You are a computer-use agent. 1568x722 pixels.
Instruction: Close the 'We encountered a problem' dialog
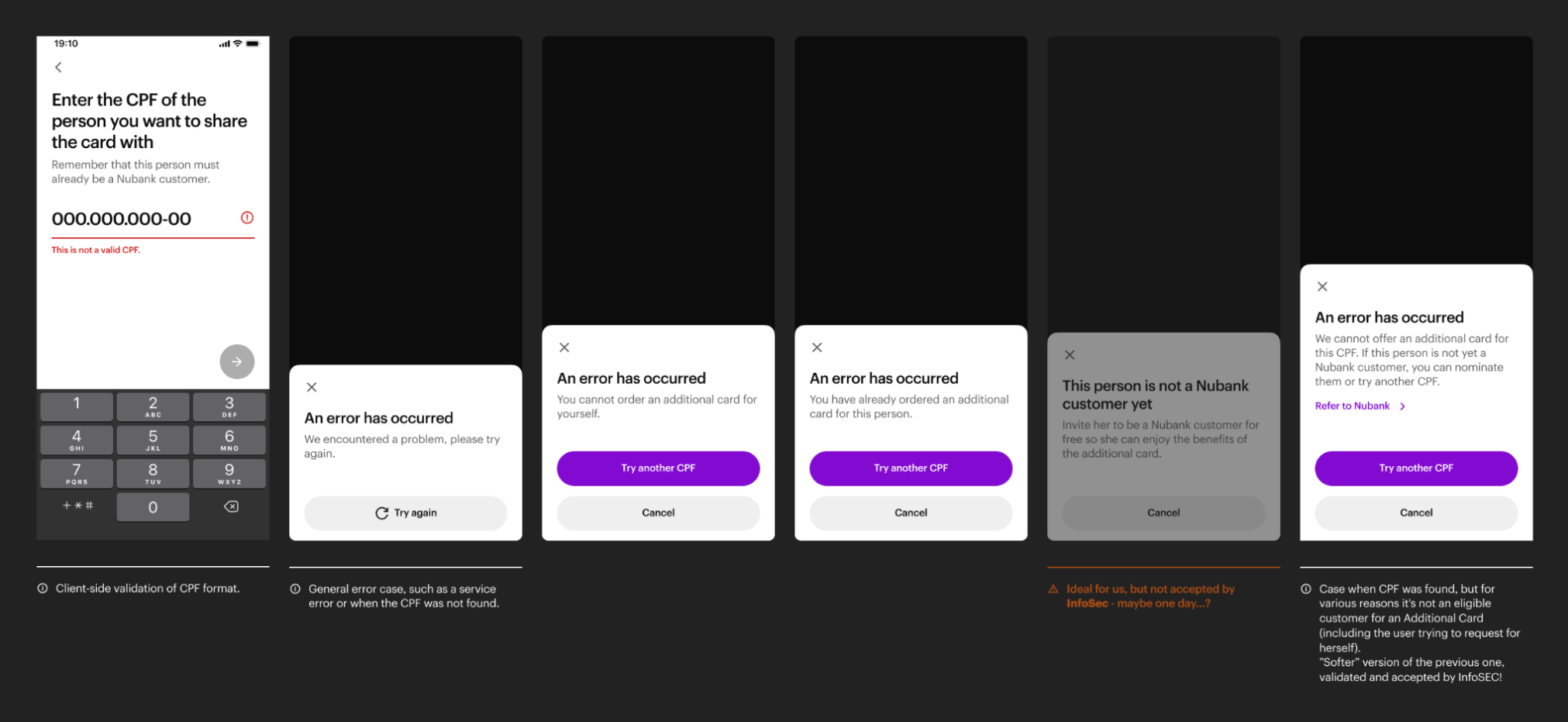pos(312,387)
